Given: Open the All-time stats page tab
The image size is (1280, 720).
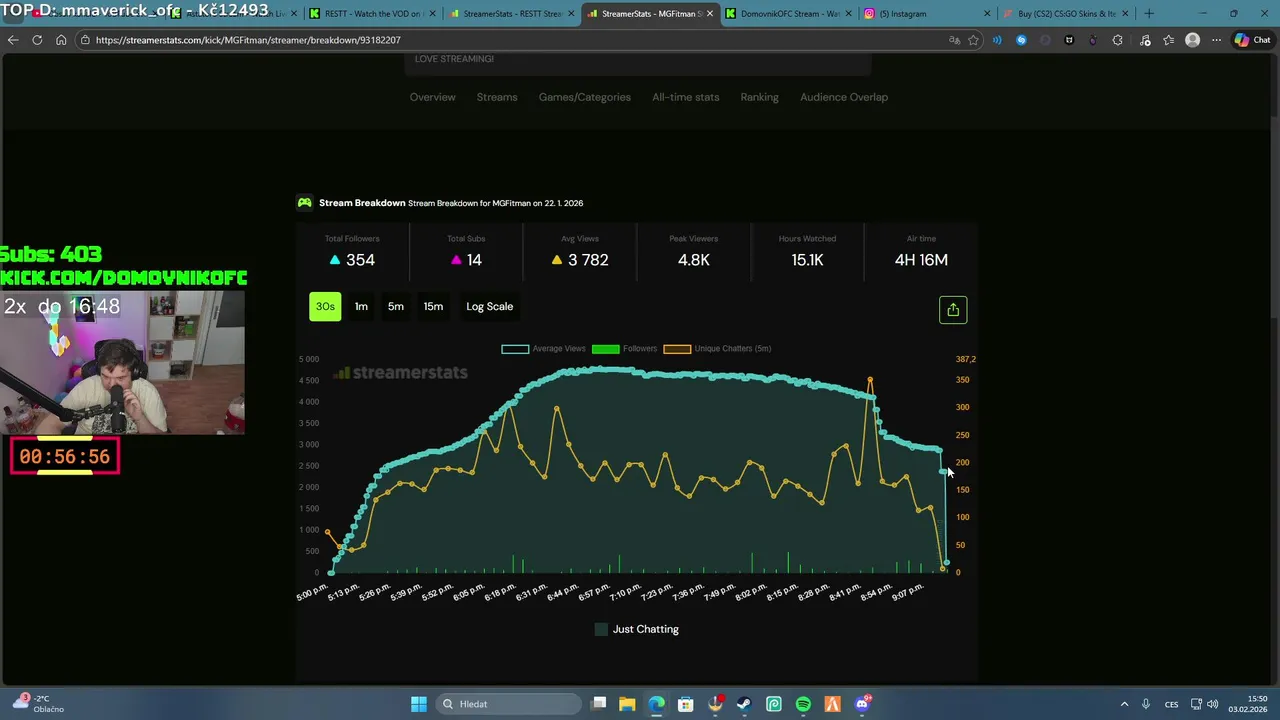Looking at the screenshot, I should [x=686, y=97].
